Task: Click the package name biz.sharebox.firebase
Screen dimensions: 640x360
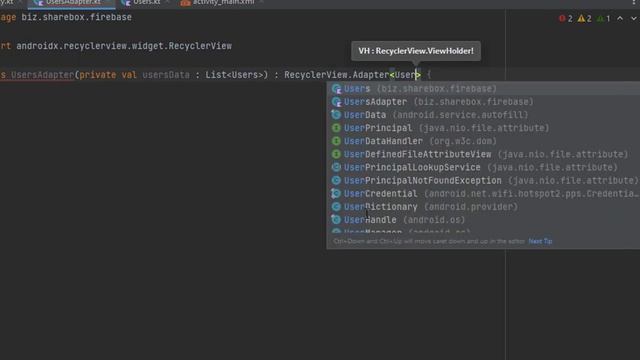Action: click(x=76, y=17)
